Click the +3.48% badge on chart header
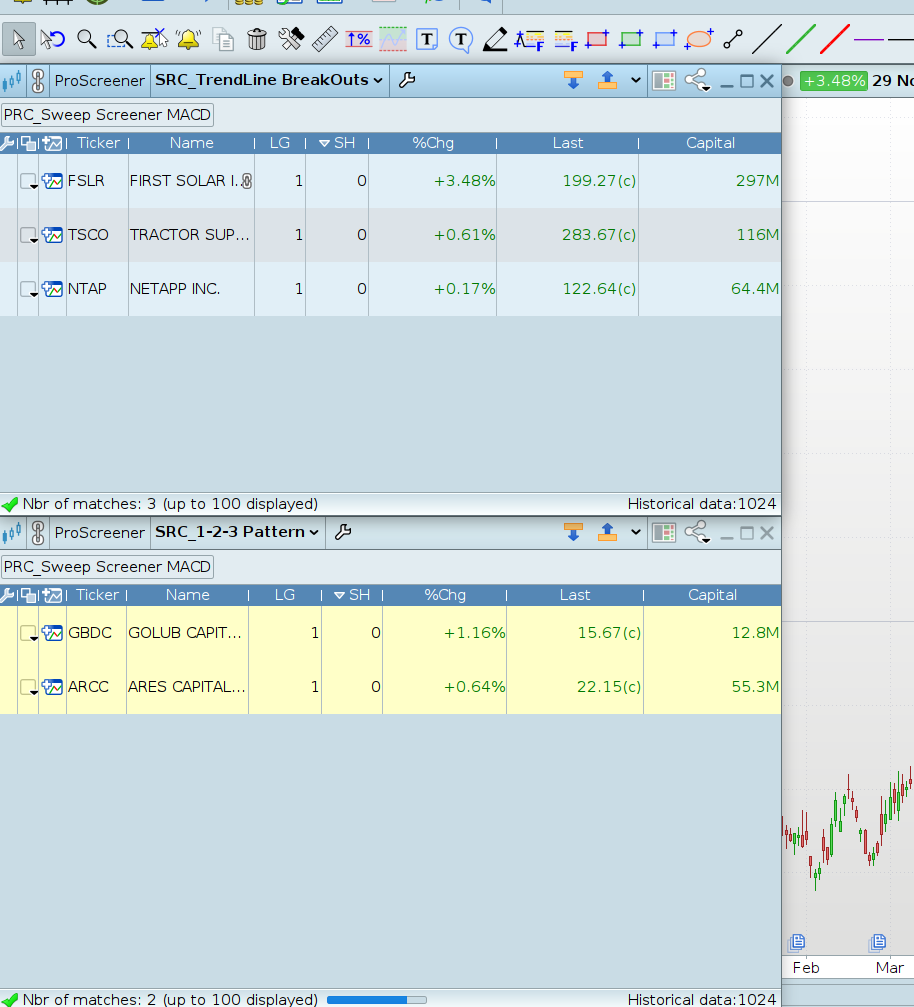 (x=834, y=81)
